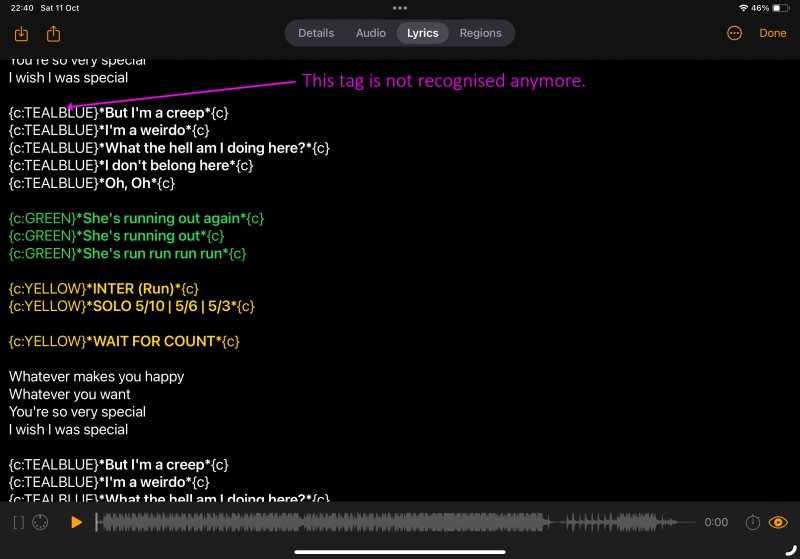Tap the circular metronome icon

click(x=41, y=522)
